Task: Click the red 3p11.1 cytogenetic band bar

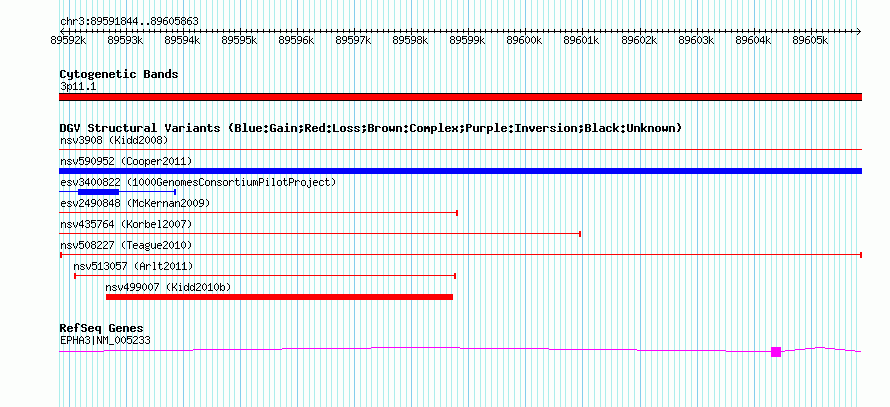Action: pyautogui.click(x=460, y=97)
